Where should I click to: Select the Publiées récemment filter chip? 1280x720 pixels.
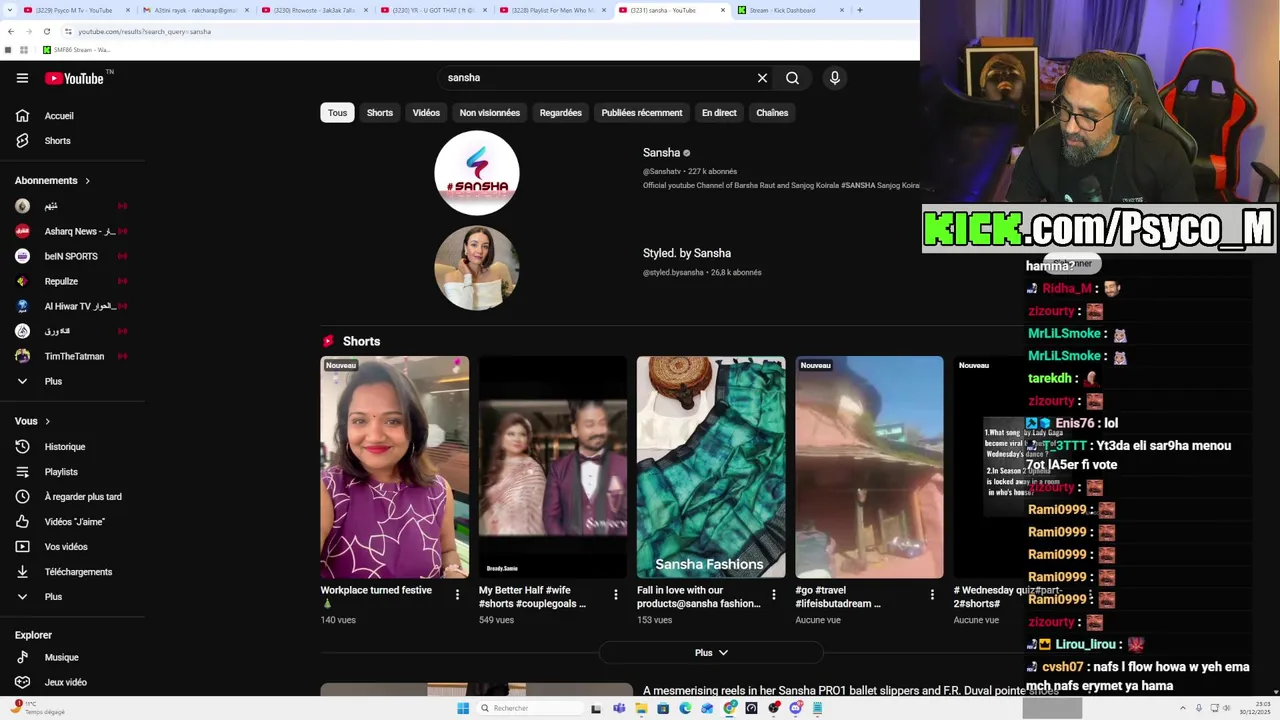[642, 113]
